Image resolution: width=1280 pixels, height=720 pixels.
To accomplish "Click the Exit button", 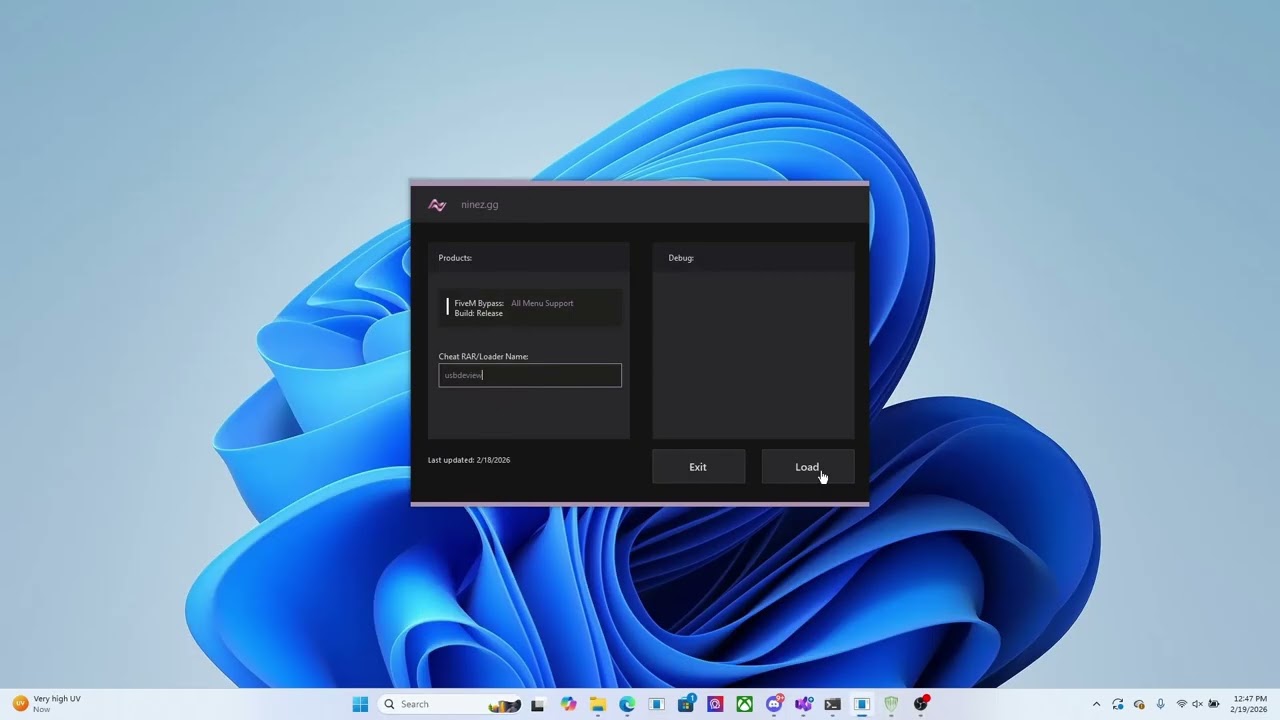I will 698,467.
